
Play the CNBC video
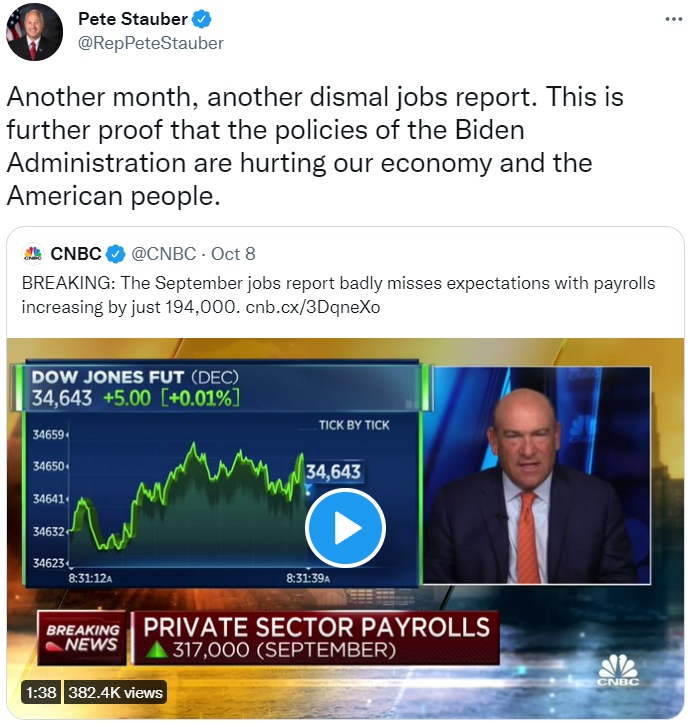pos(345,527)
